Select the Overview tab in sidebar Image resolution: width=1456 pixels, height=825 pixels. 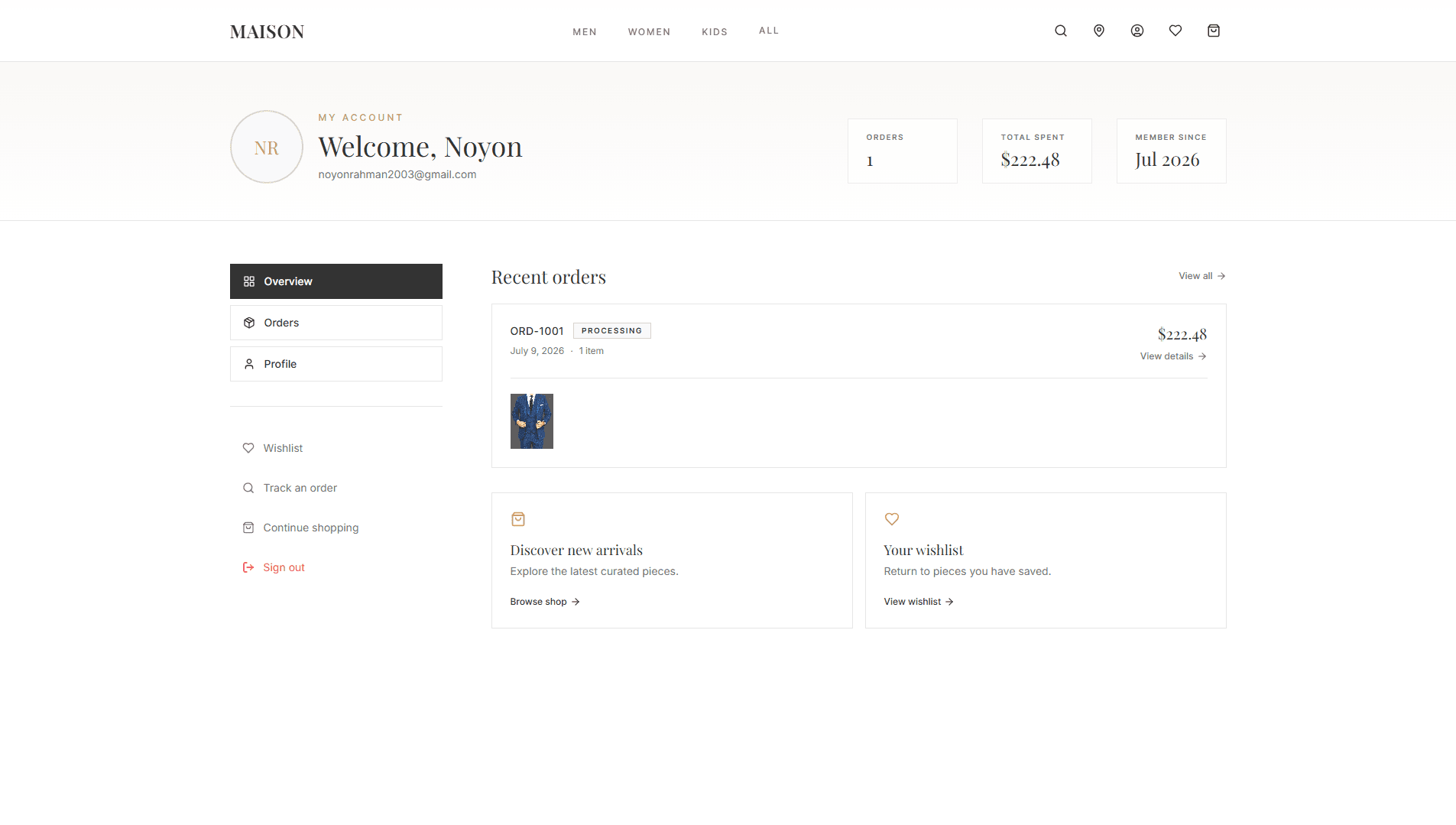[336, 281]
